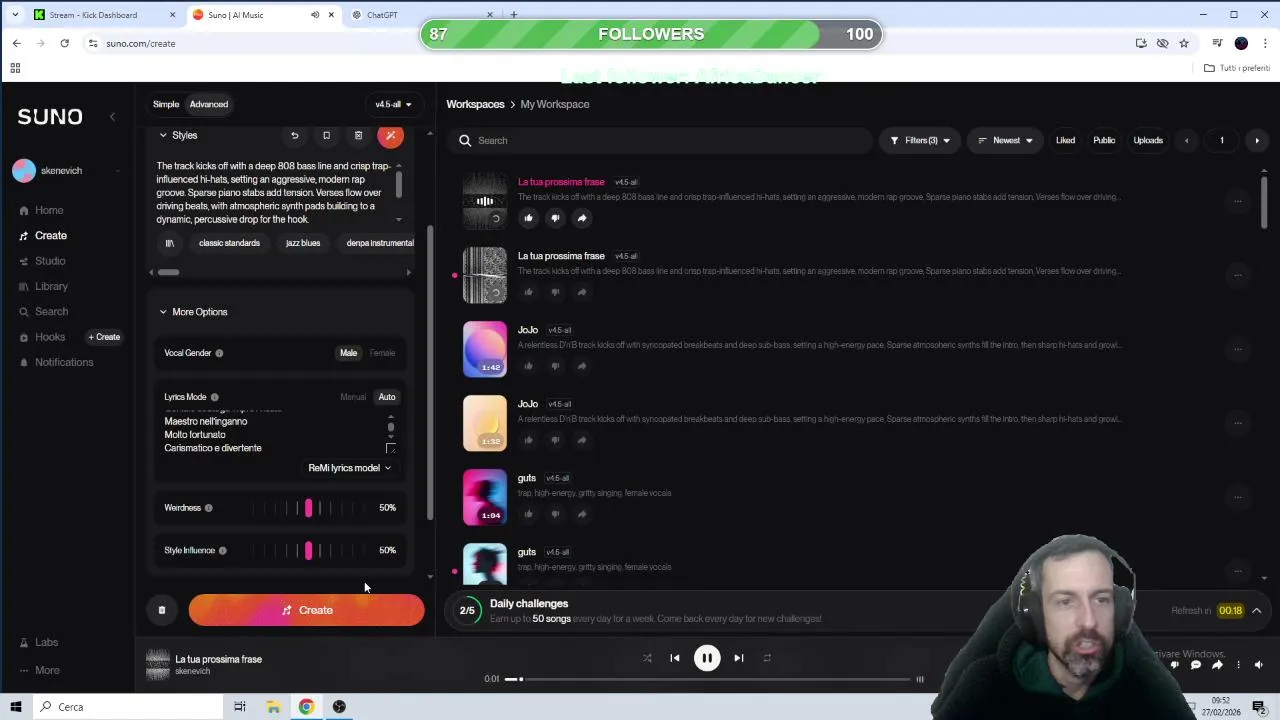Toggle shuffle in the player bar
This screenshot has height=720, width=1280.
pos(647,658)
